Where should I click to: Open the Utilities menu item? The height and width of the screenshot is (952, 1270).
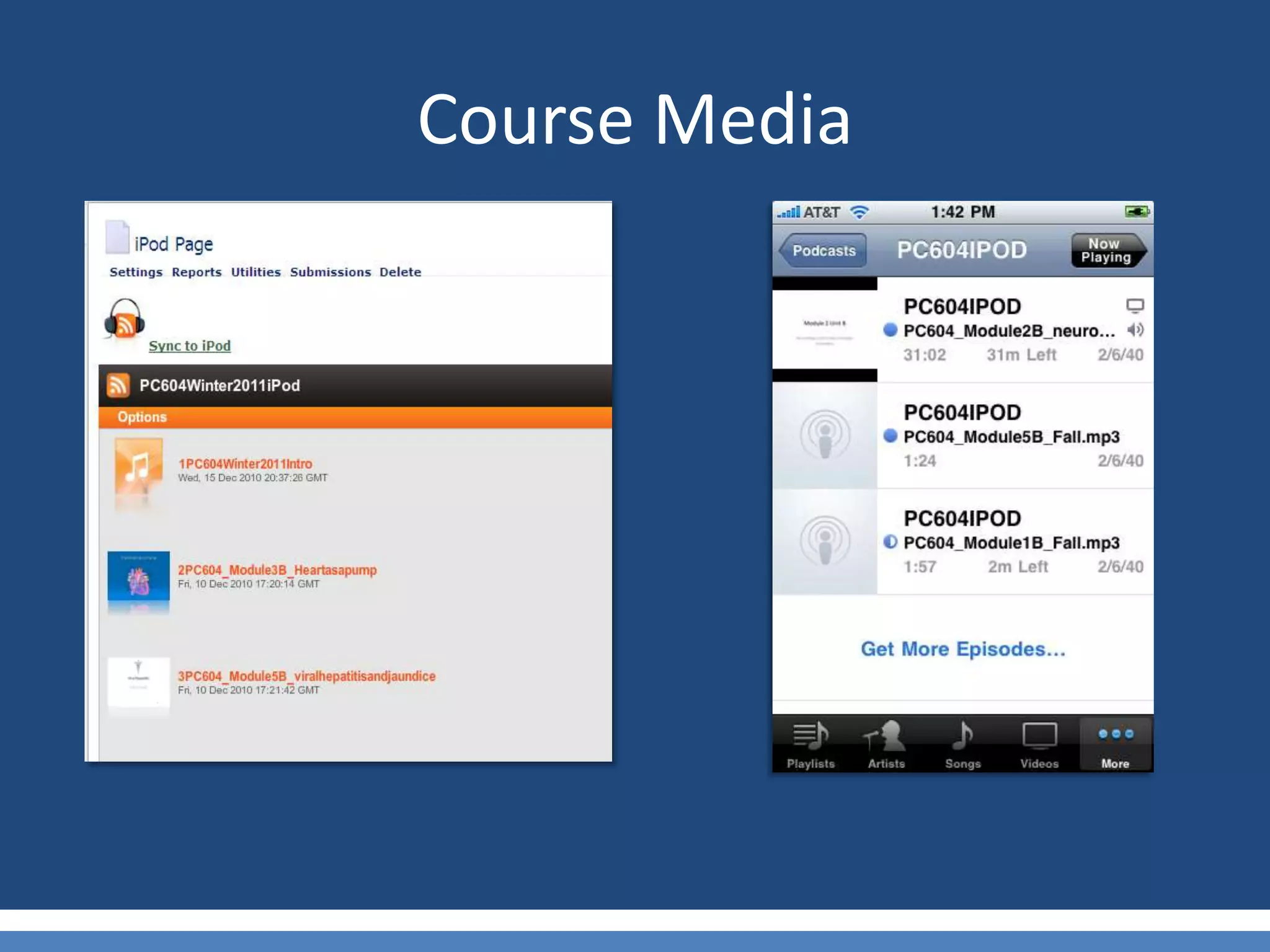[256, 272]
